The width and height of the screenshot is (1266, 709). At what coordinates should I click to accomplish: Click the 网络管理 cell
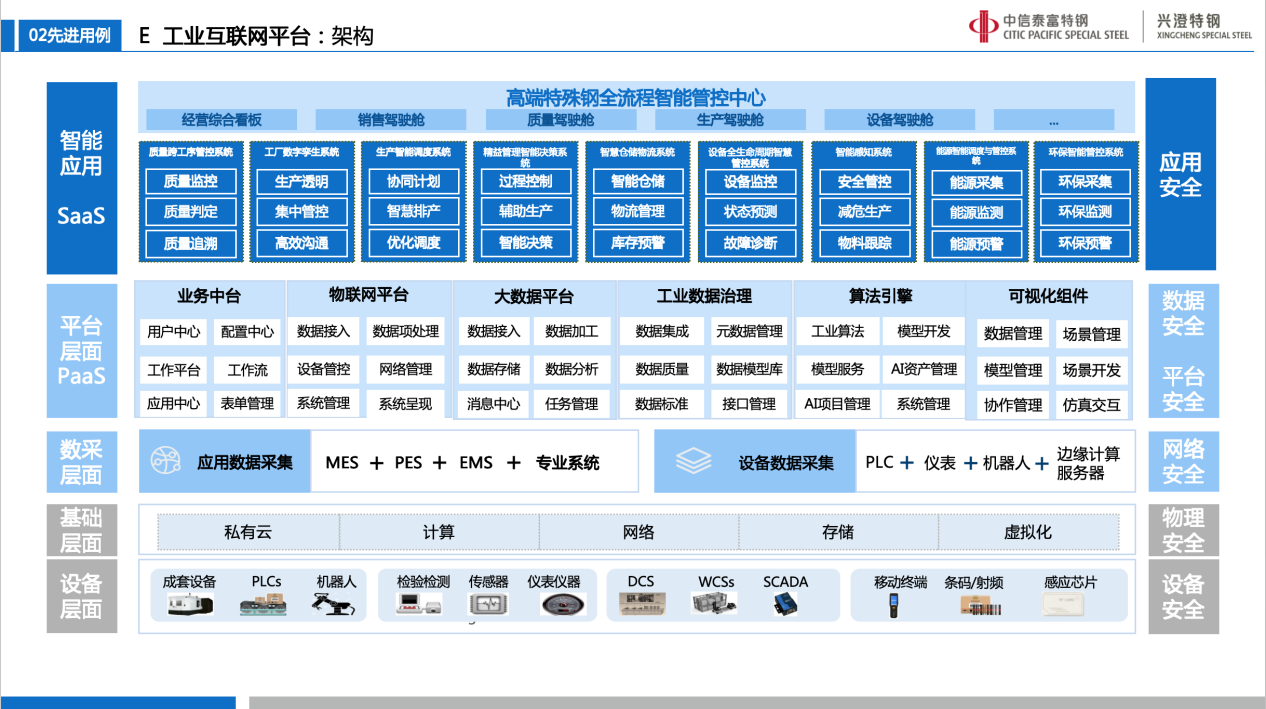(x=405, y=369)
